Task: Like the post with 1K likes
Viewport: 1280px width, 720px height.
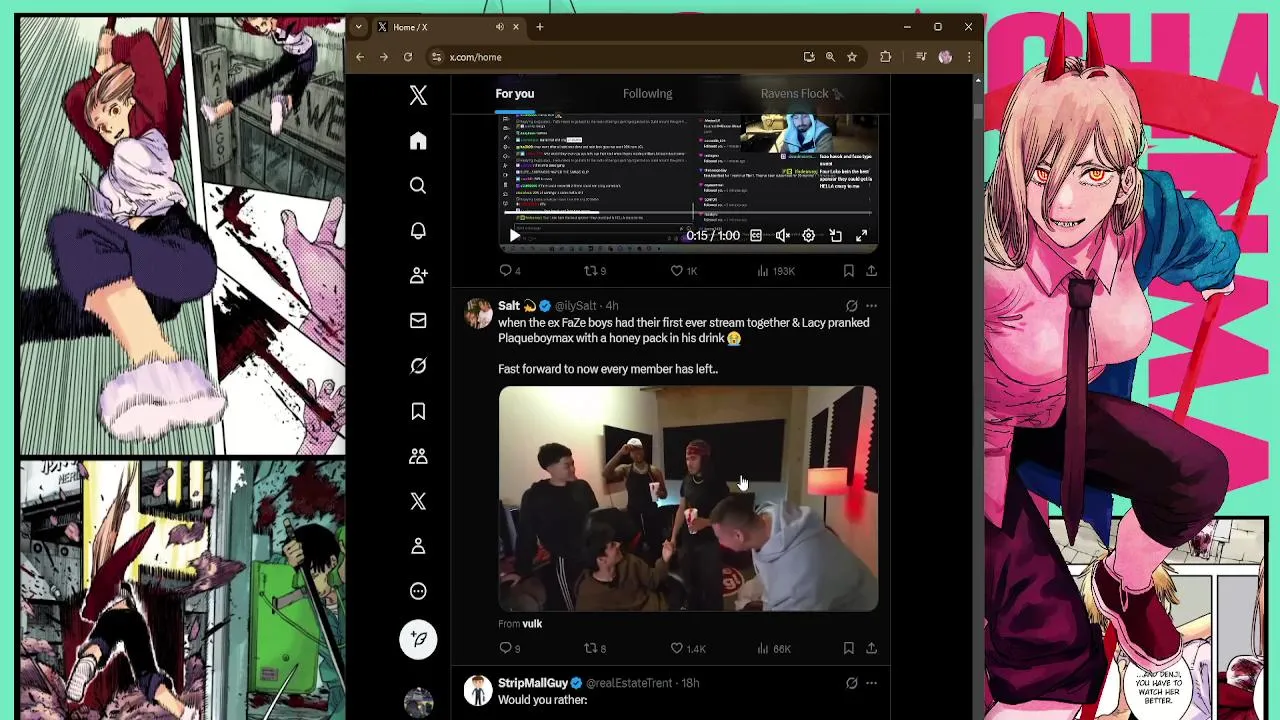Action: [684, 271]
